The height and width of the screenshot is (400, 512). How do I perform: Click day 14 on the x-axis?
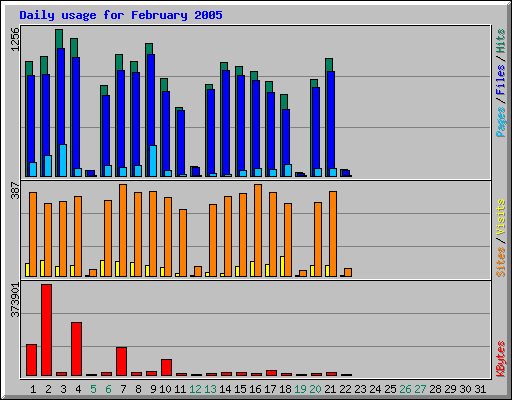(x=225, y=389)
